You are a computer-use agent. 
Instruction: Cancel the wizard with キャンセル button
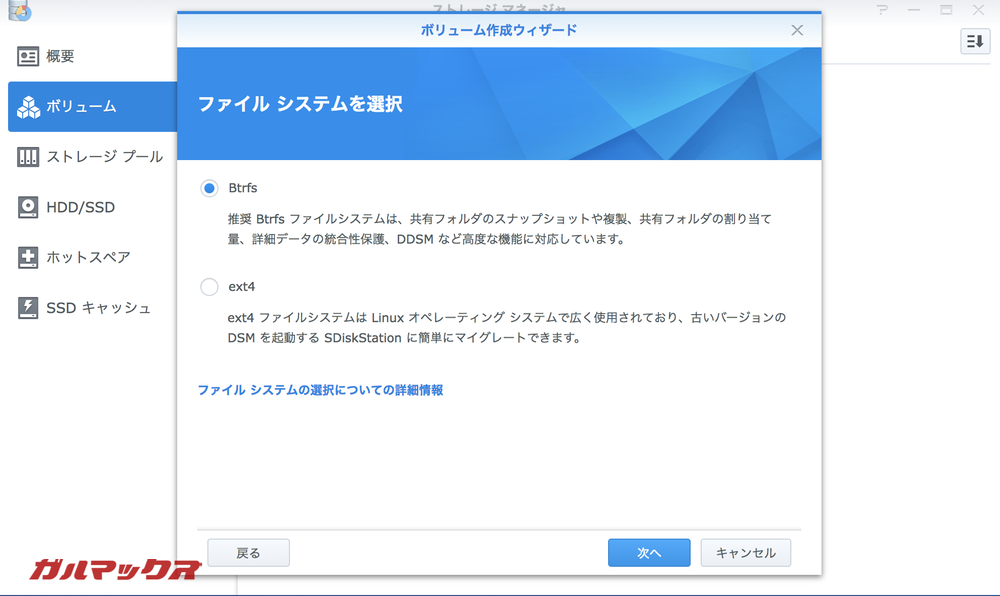tap(745, 553)
